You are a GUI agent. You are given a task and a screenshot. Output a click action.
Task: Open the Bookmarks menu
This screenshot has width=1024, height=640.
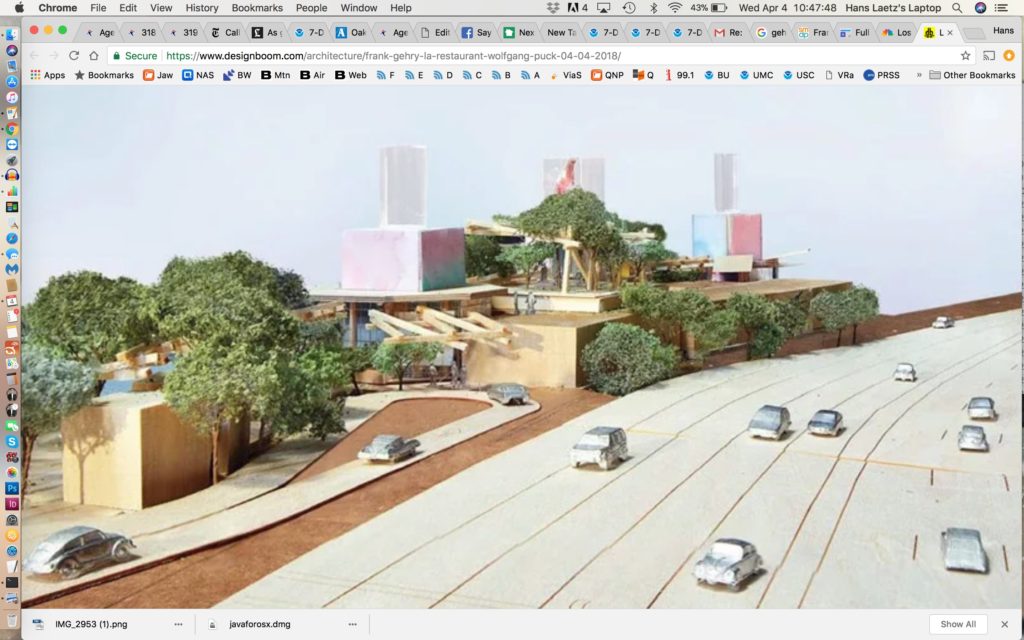coord(257,8)
